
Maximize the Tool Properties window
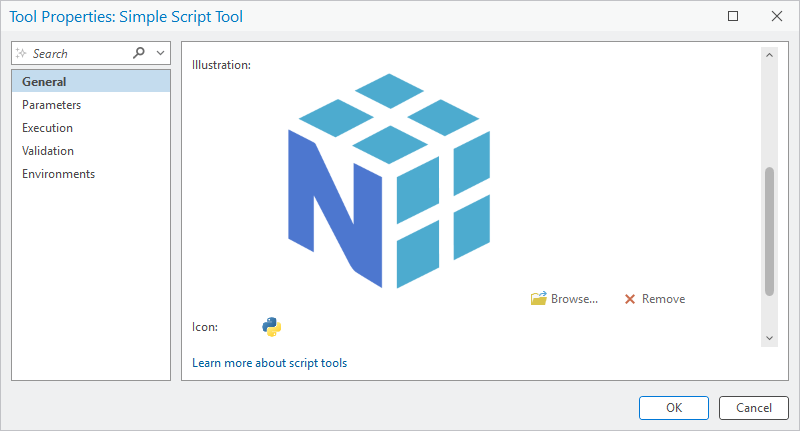[x=733, y=16]
